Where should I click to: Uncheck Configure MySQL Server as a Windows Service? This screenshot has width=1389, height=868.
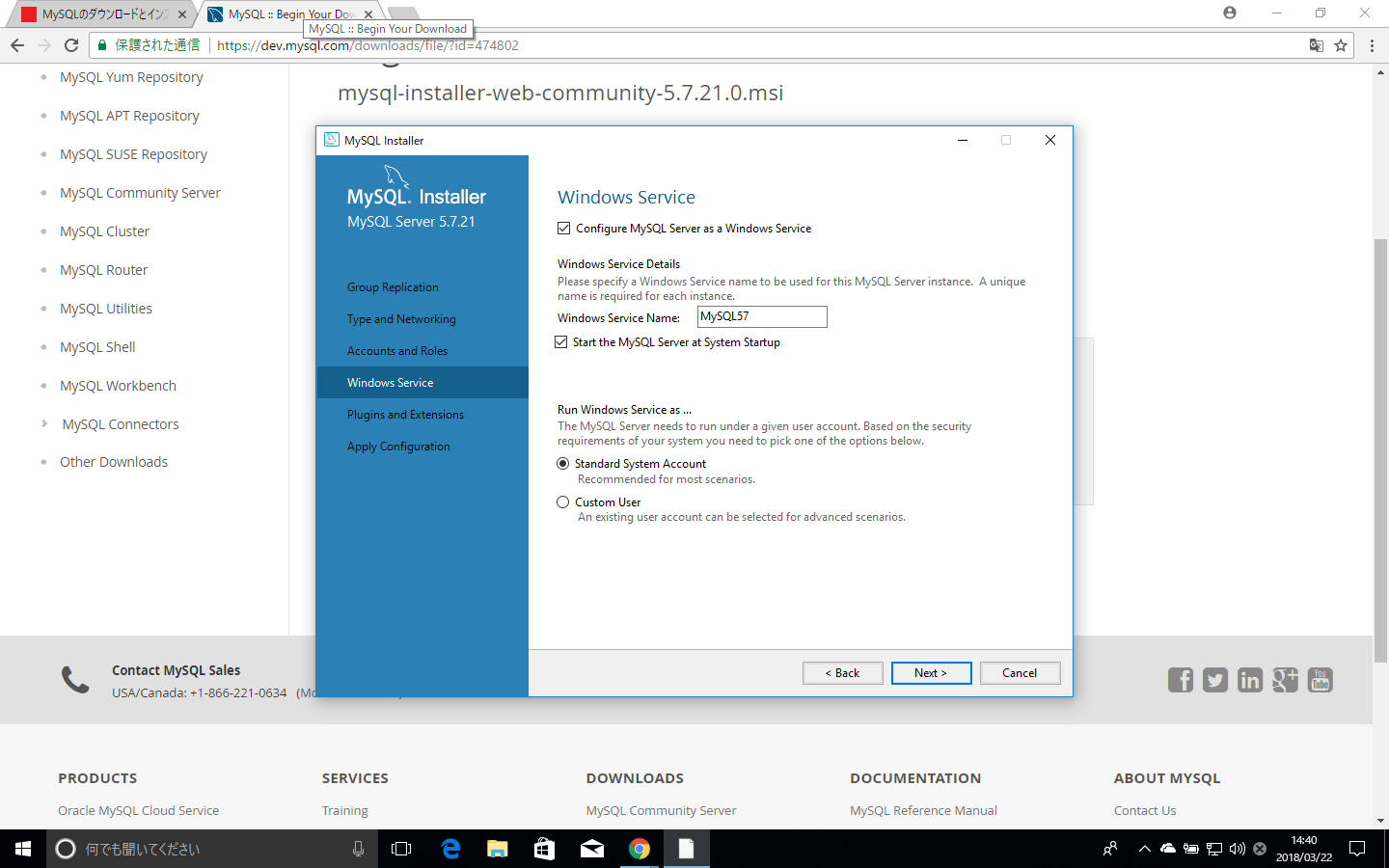coord(563,228)
